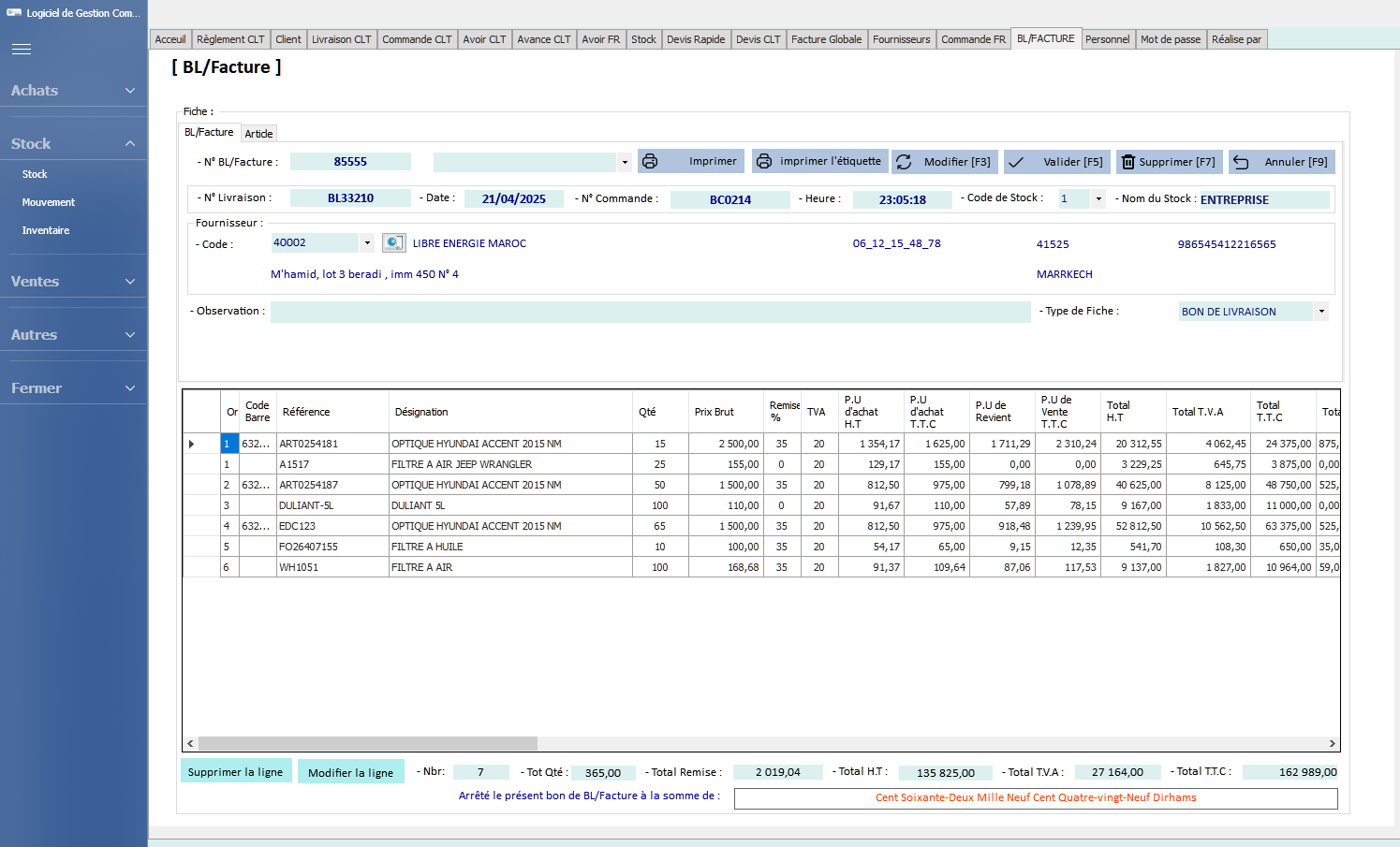The height and width of the screenshot is (847, 1400).
Task: Click the undo arrow on Annuler [F9]
Action: tap(1241, 162)
